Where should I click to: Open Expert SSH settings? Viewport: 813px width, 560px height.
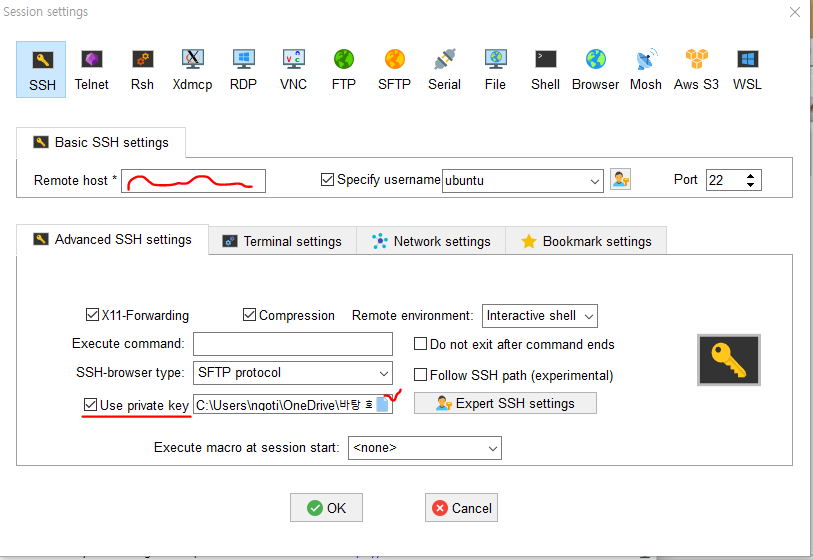[505, 403]
